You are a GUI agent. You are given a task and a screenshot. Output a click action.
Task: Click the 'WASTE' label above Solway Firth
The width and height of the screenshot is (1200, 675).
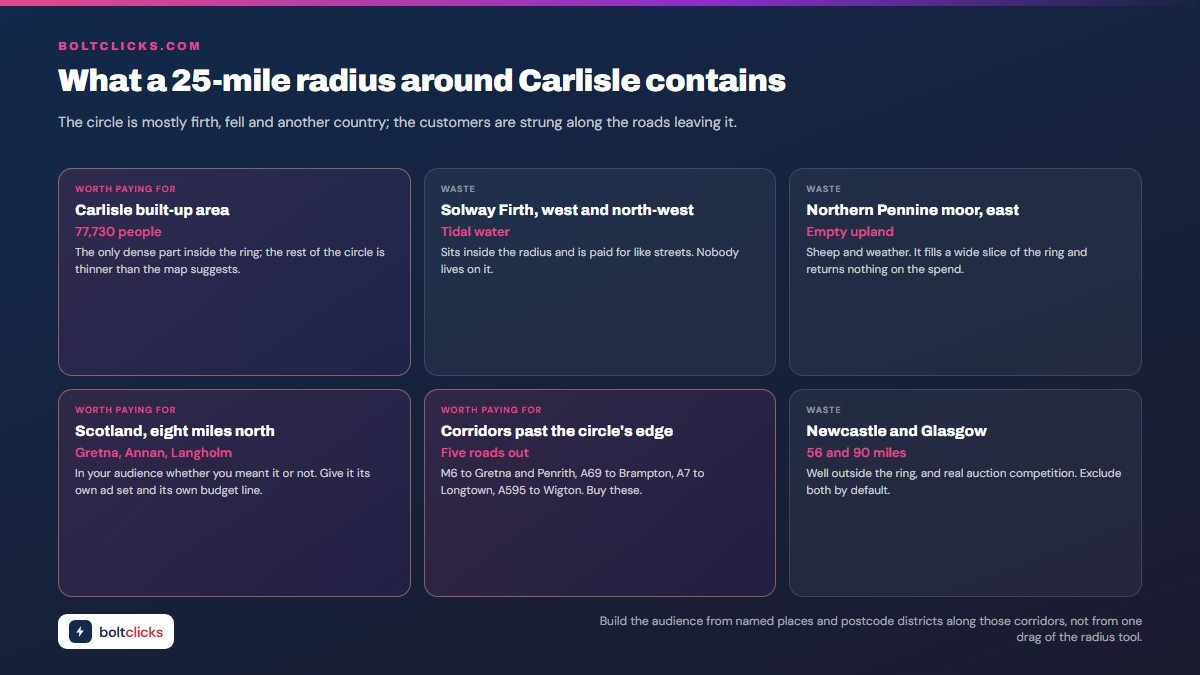(458, 189)
